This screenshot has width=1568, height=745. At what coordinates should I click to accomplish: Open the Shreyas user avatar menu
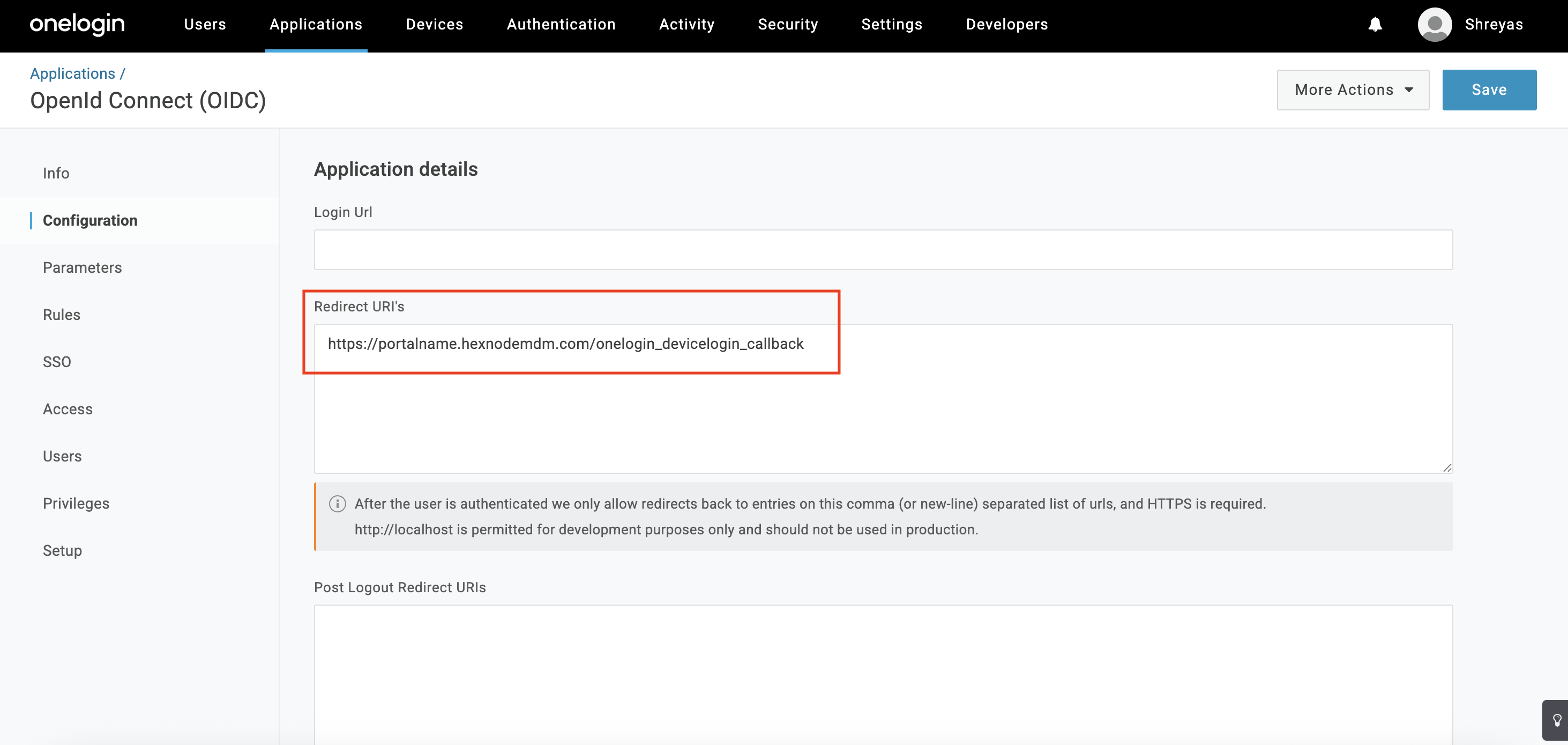tap(1435, 24)
